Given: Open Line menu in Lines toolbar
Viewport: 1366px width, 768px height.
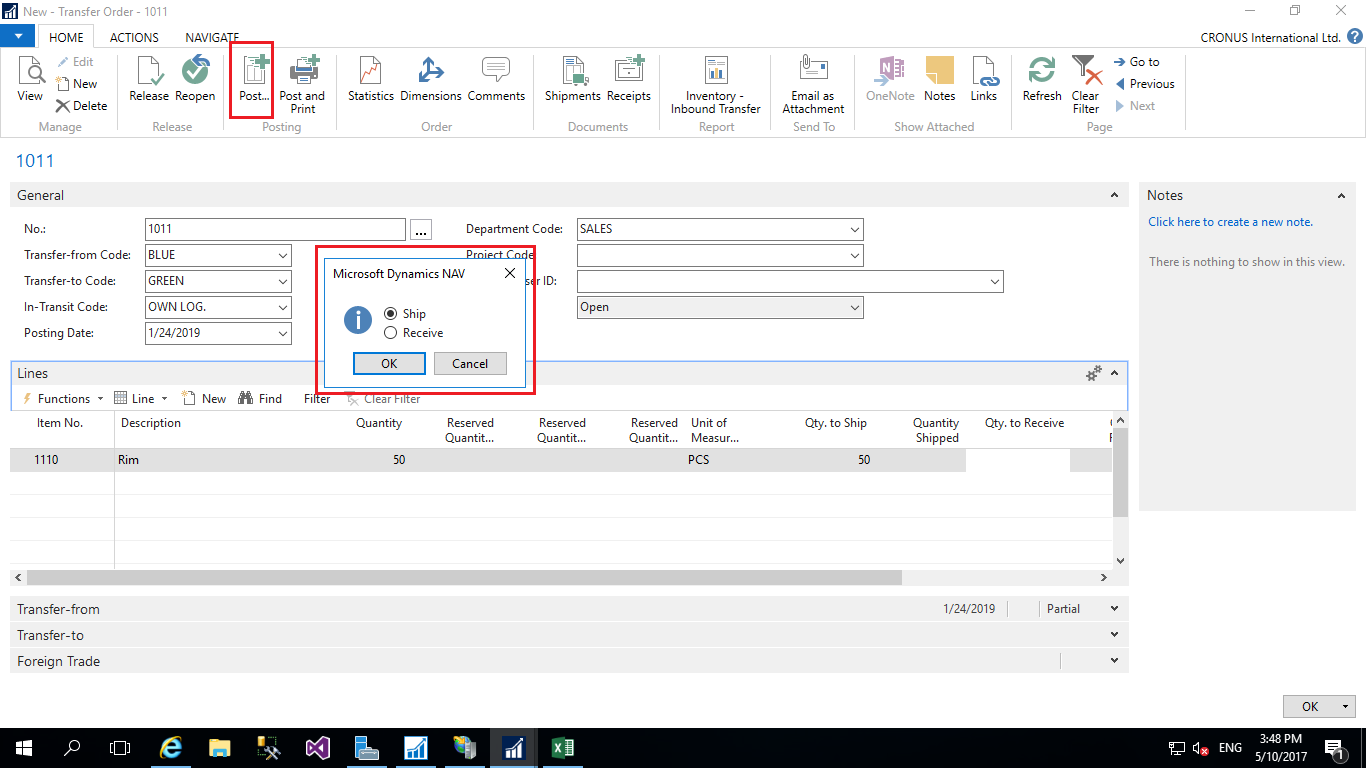Looking at the screenshot, I should tap(140, 398).
